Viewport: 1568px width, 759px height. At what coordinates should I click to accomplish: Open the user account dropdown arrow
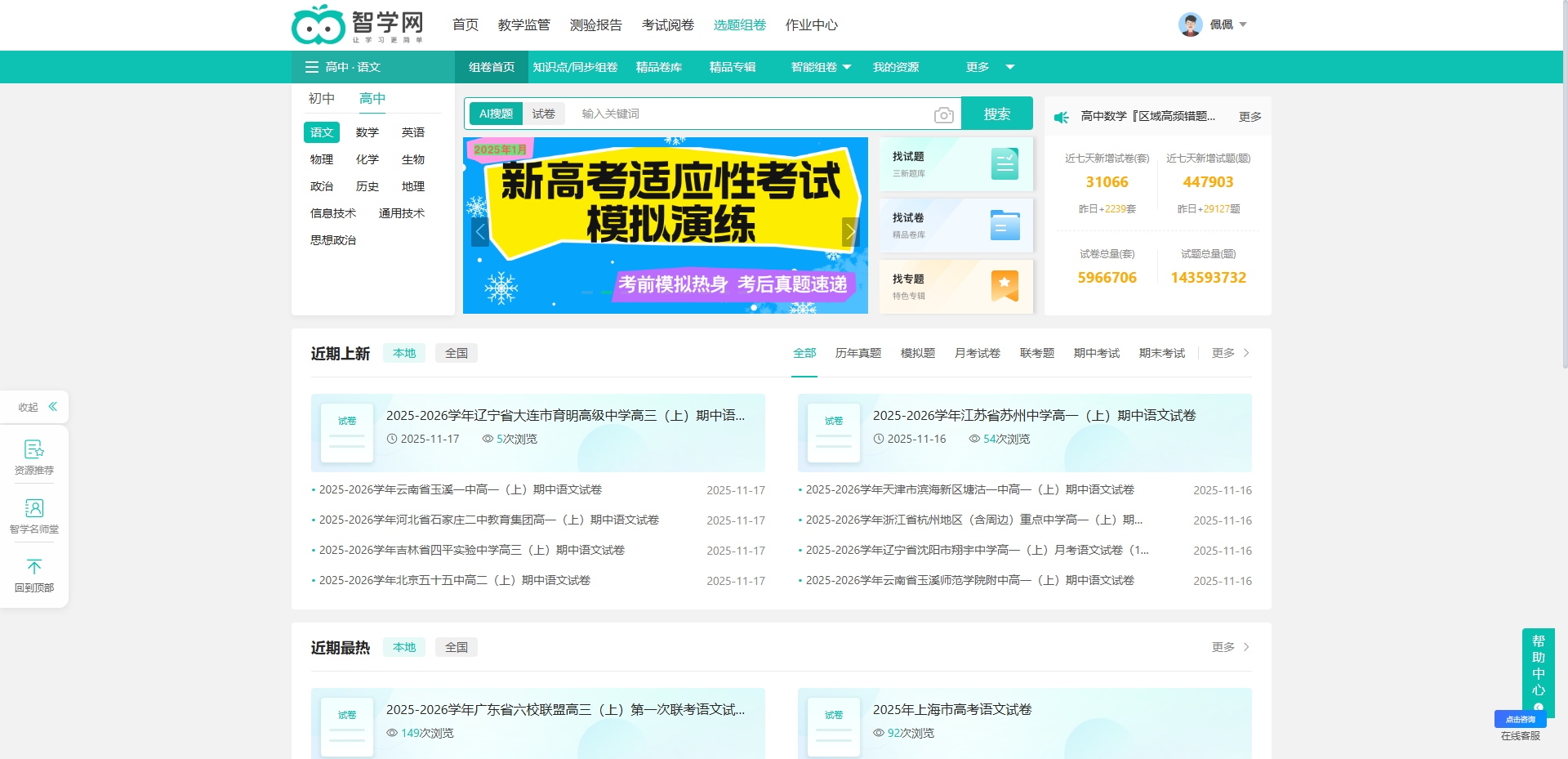[1243, 25]
